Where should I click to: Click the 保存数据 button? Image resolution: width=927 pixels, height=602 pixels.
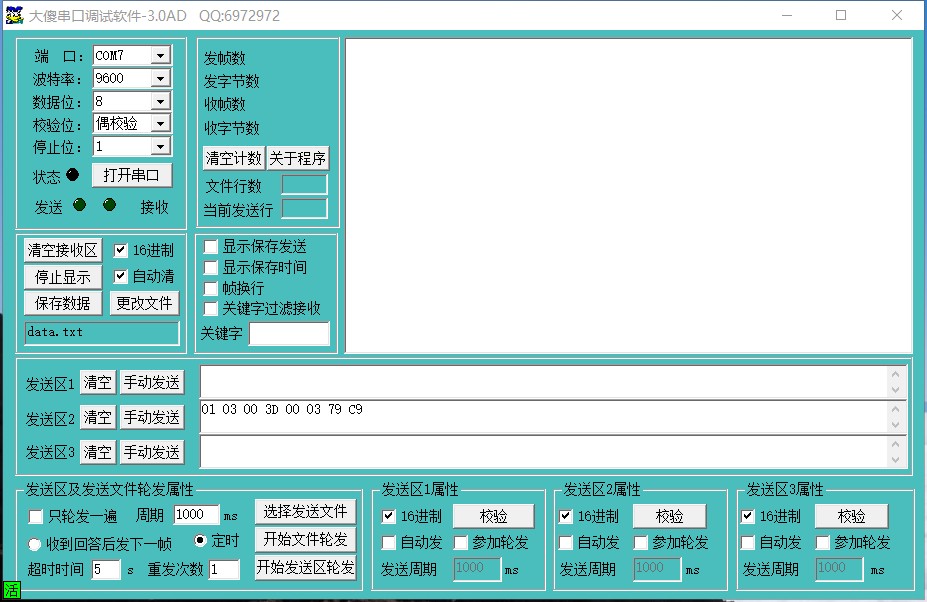[63, 303]
